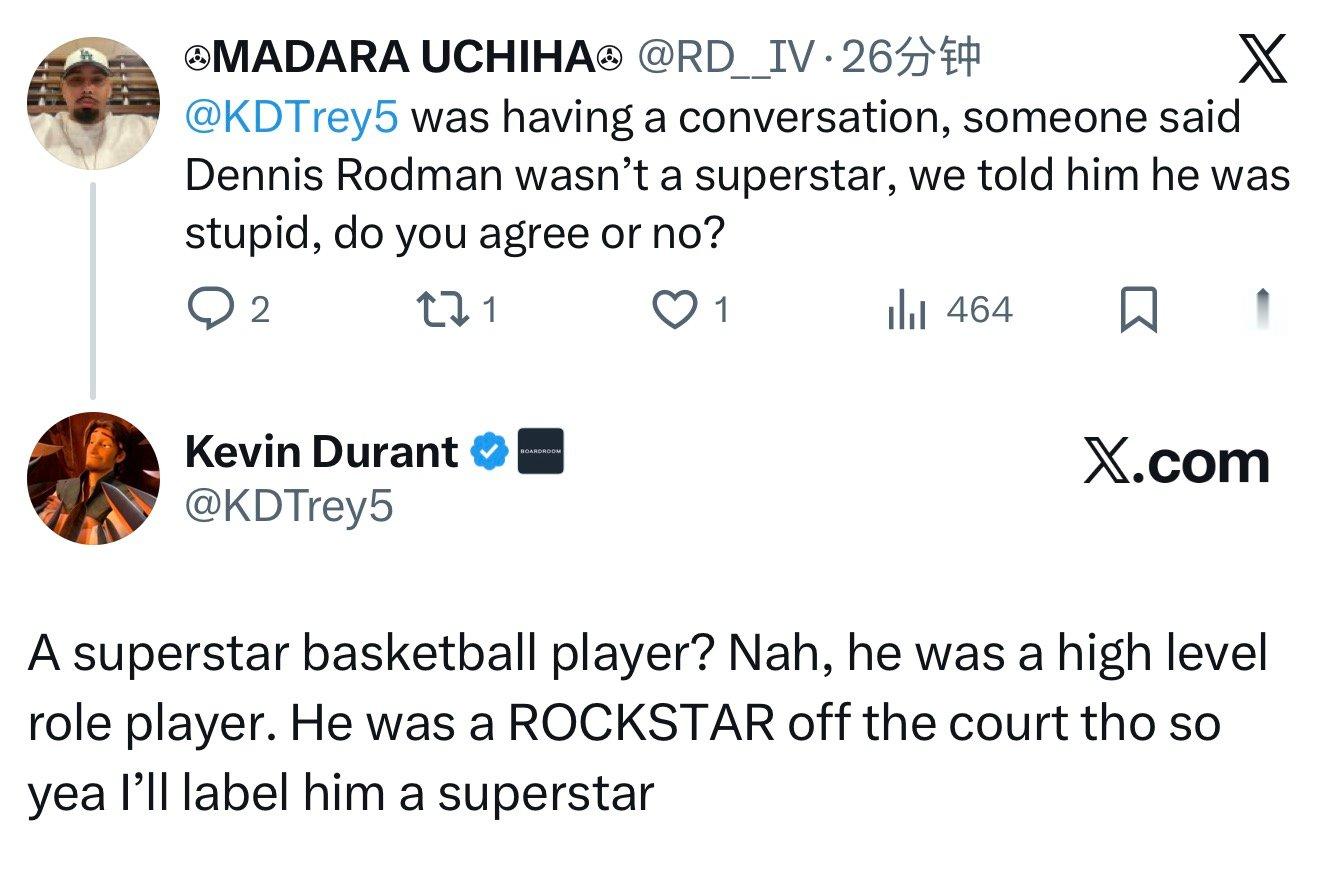This screenshot has width=1320, height=882.
Task: Click the X.com watermark text
Action: (x=1176, y=463)
